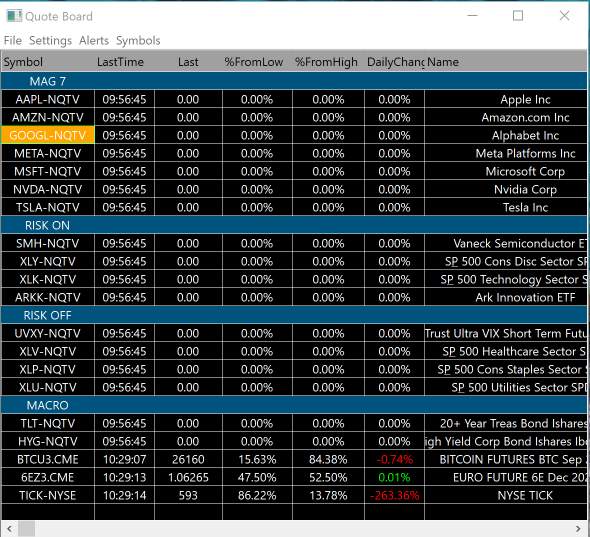Select the AMZN-NQTV symbol cell

point(48,117)
